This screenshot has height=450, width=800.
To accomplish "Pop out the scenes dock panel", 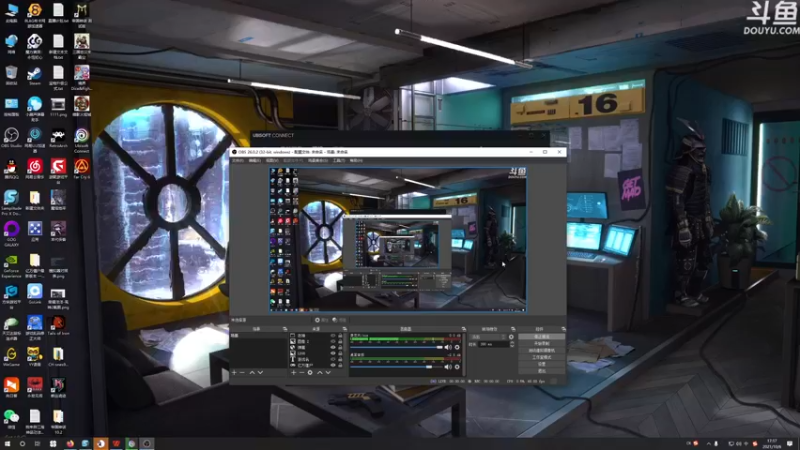I will [285, 329].
